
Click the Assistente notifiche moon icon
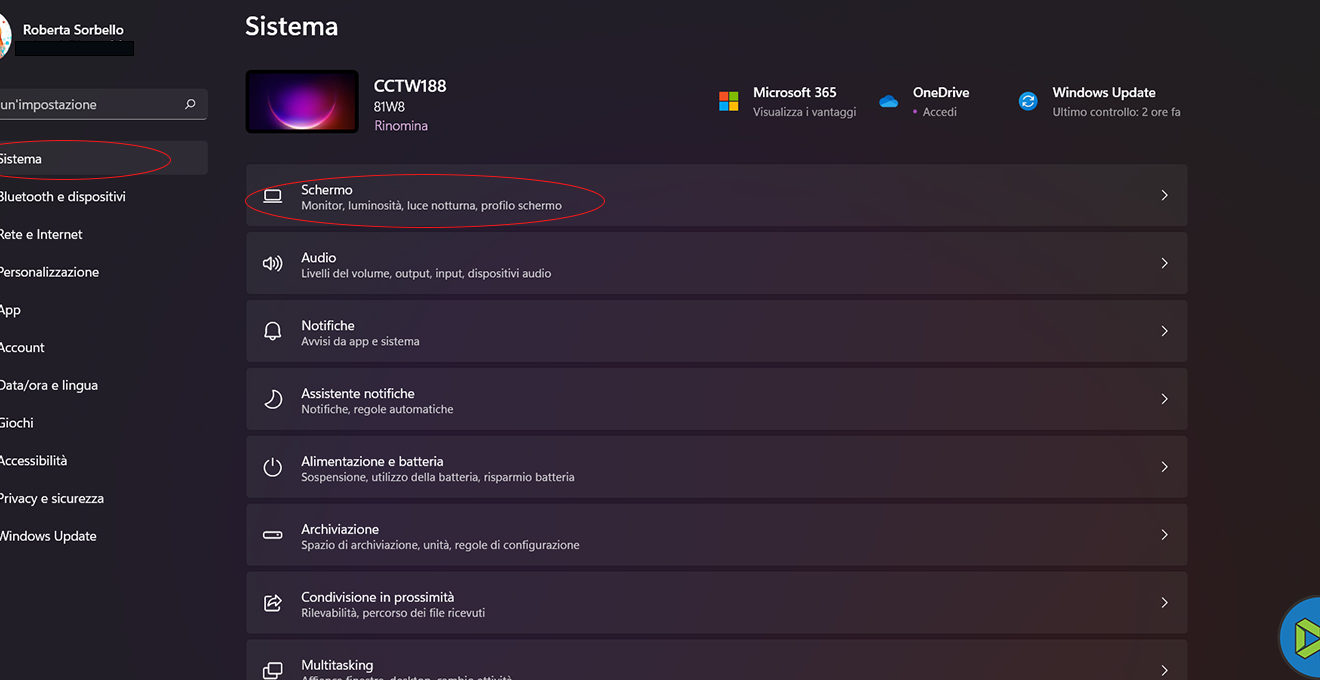click(272, 399)
